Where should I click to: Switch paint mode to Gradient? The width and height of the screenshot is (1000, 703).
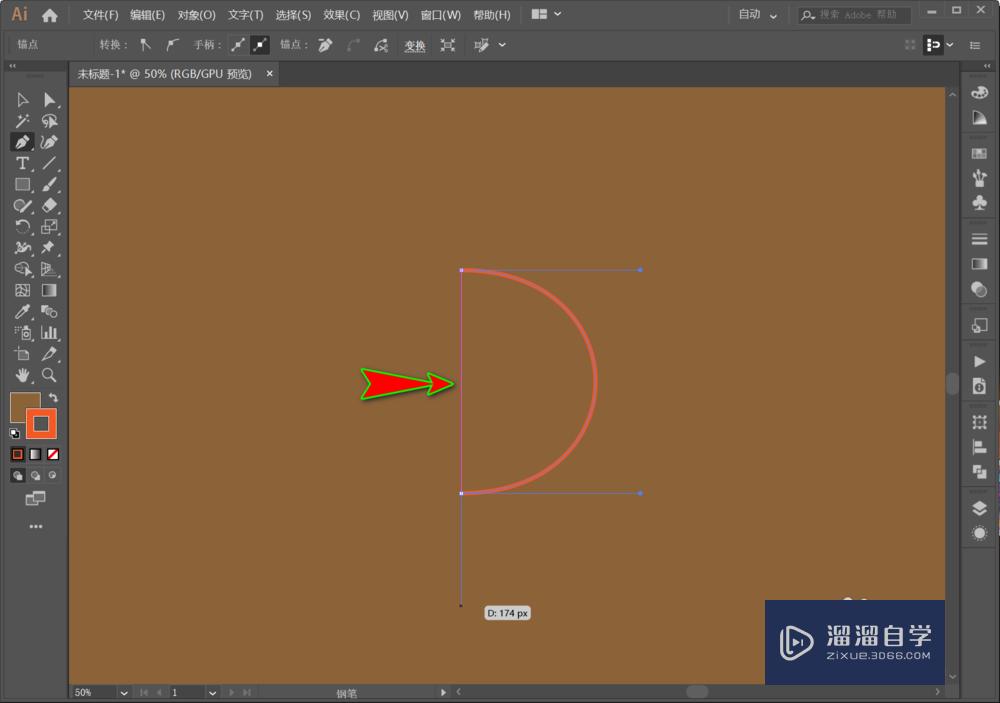35,454
